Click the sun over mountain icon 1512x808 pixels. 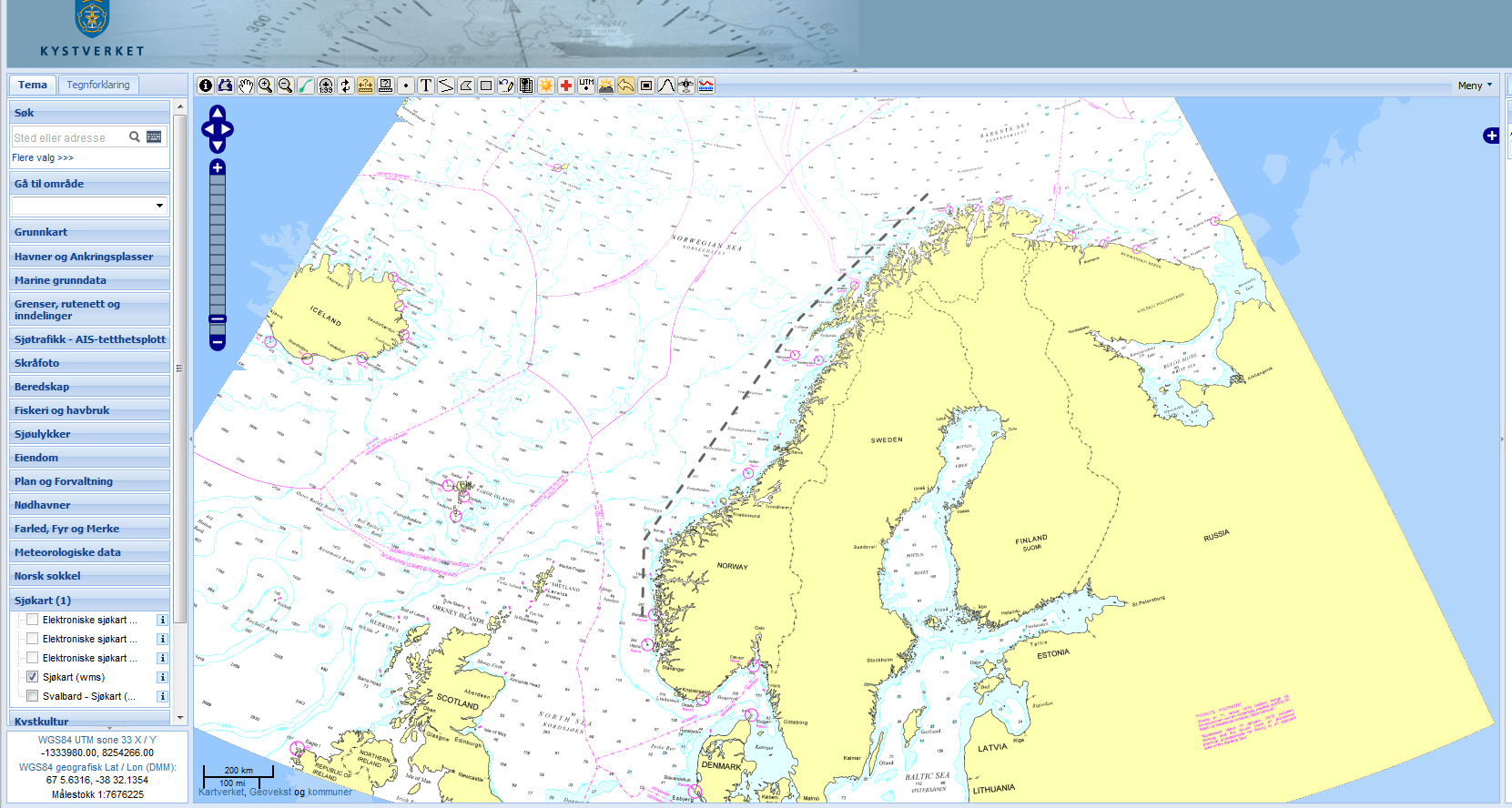606,86
